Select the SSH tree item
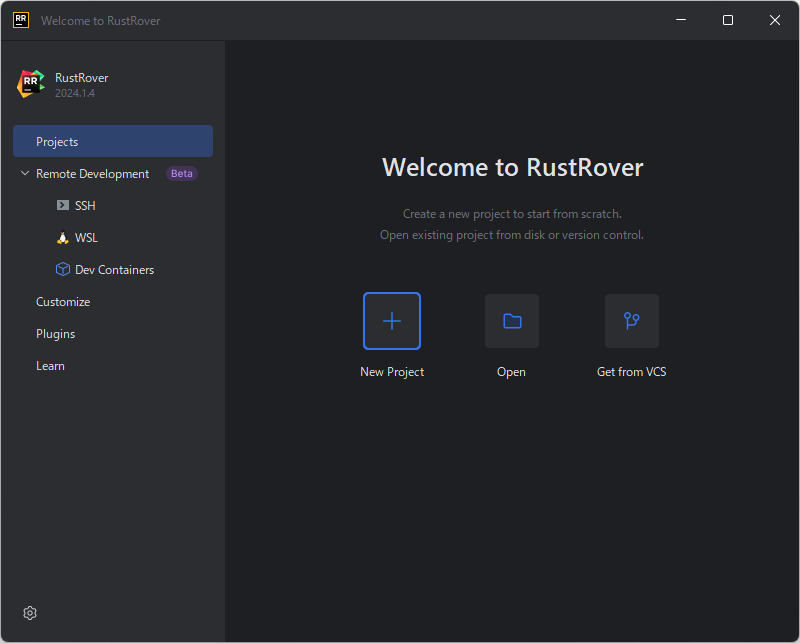The width and height of the screenshot is (800, 643). point(84,205)
